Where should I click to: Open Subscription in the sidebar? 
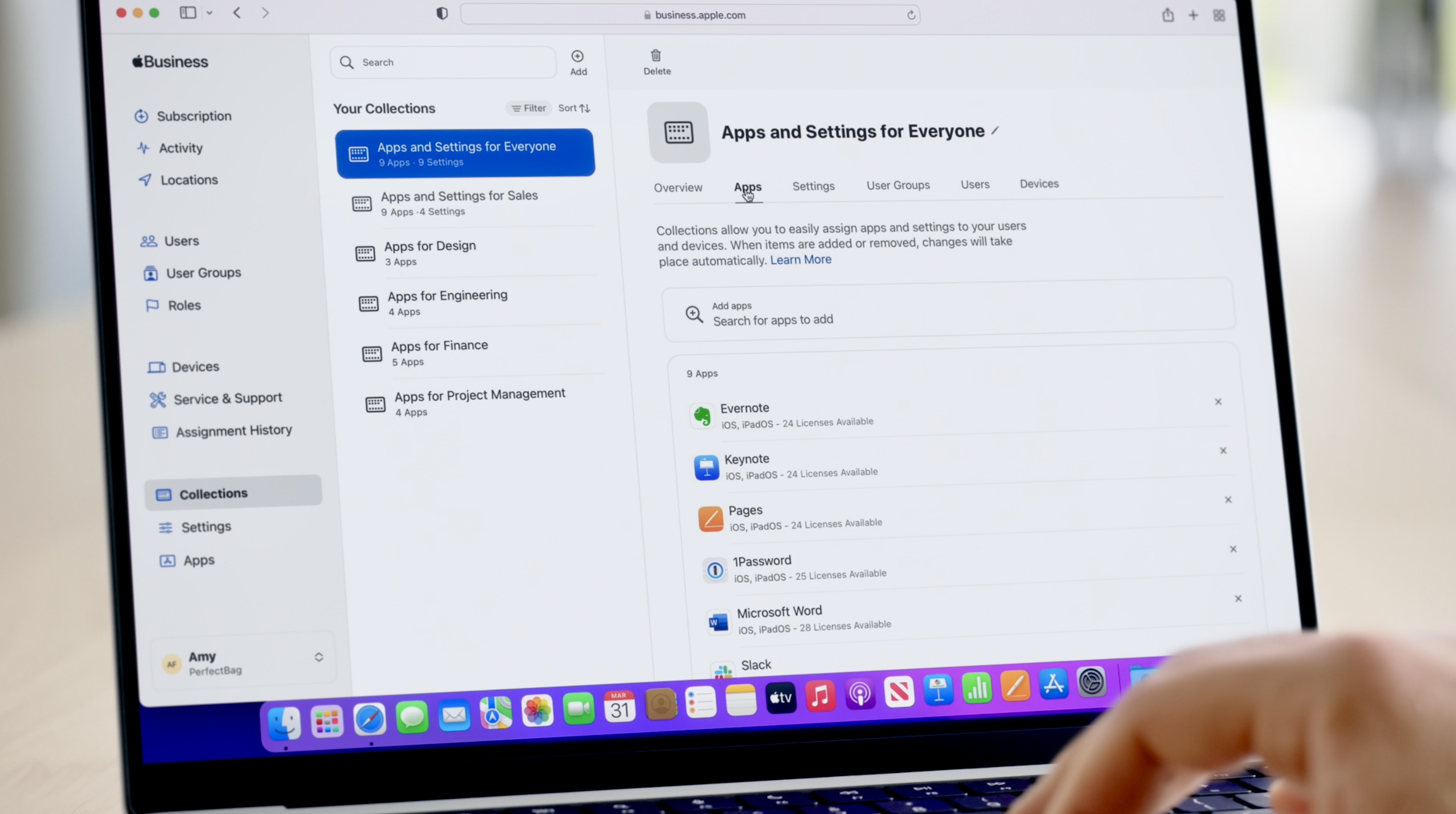pyautogui.click(x=183, y=116)
